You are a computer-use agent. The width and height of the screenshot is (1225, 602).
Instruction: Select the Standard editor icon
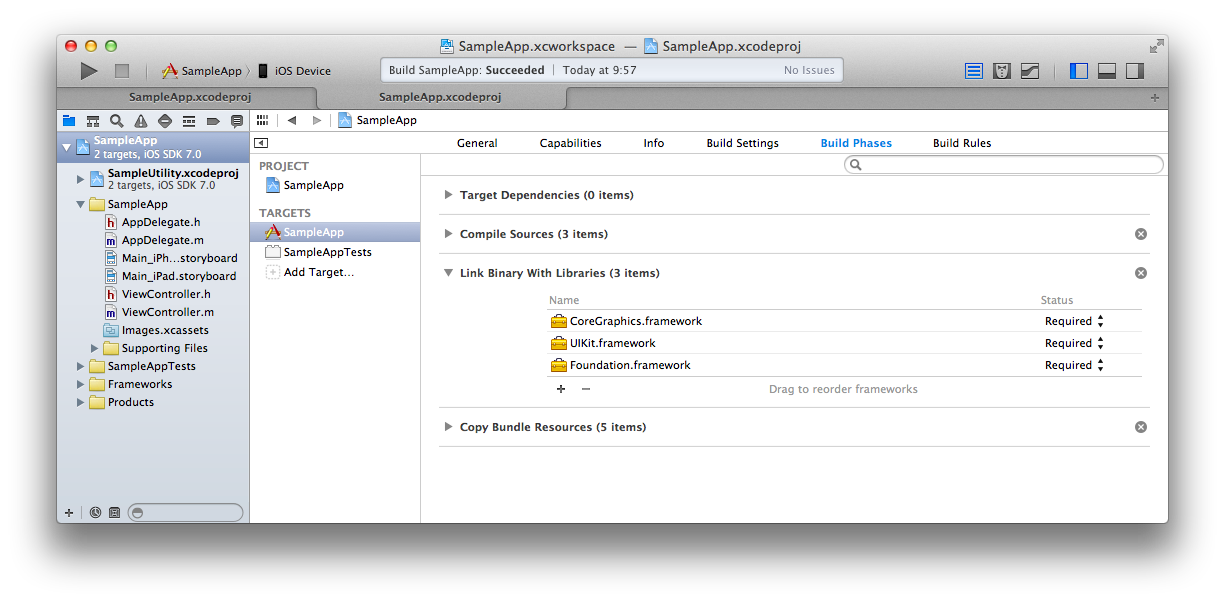click(973, 71)
